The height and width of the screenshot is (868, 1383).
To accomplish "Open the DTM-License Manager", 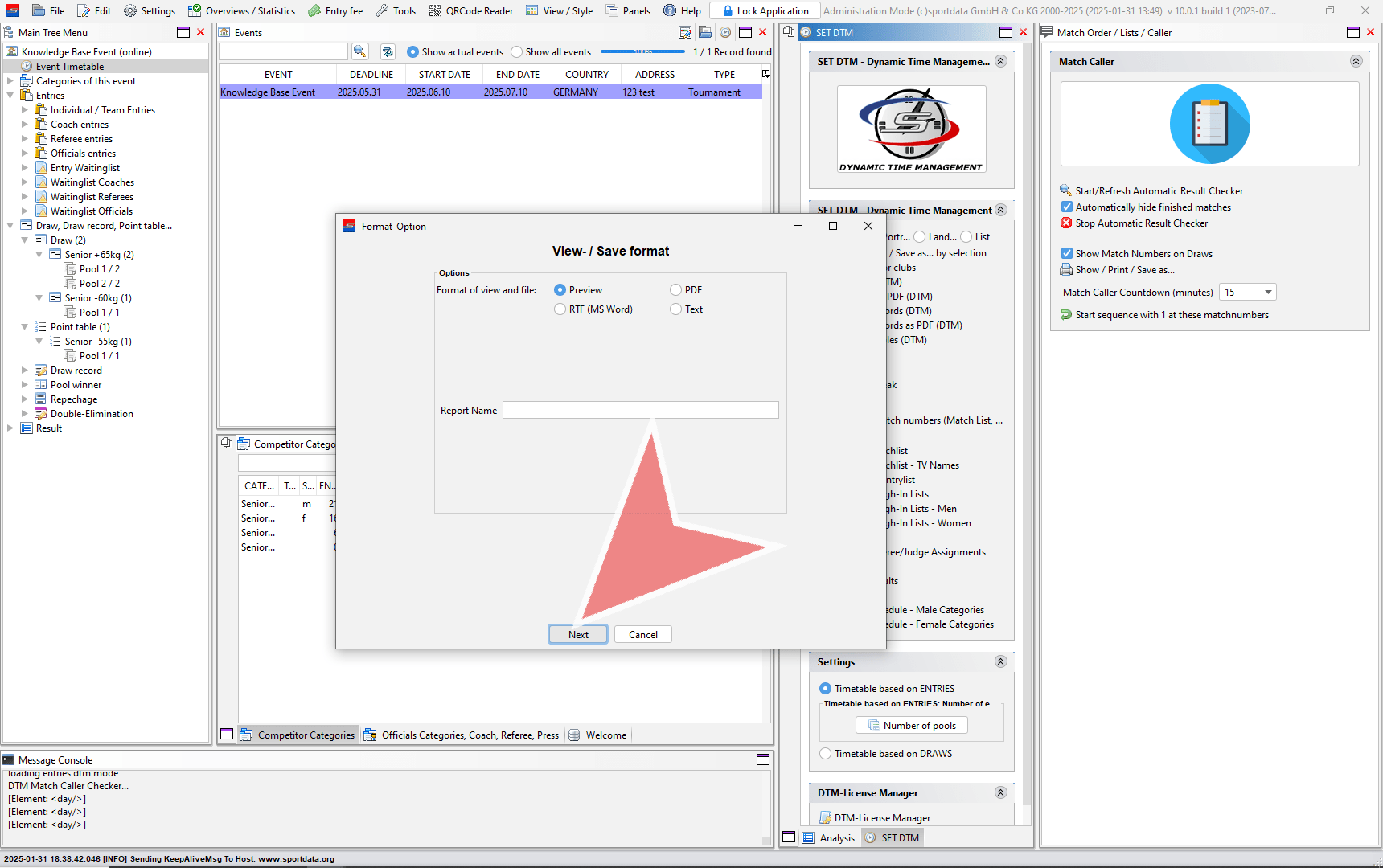I will tap(881, 818).
